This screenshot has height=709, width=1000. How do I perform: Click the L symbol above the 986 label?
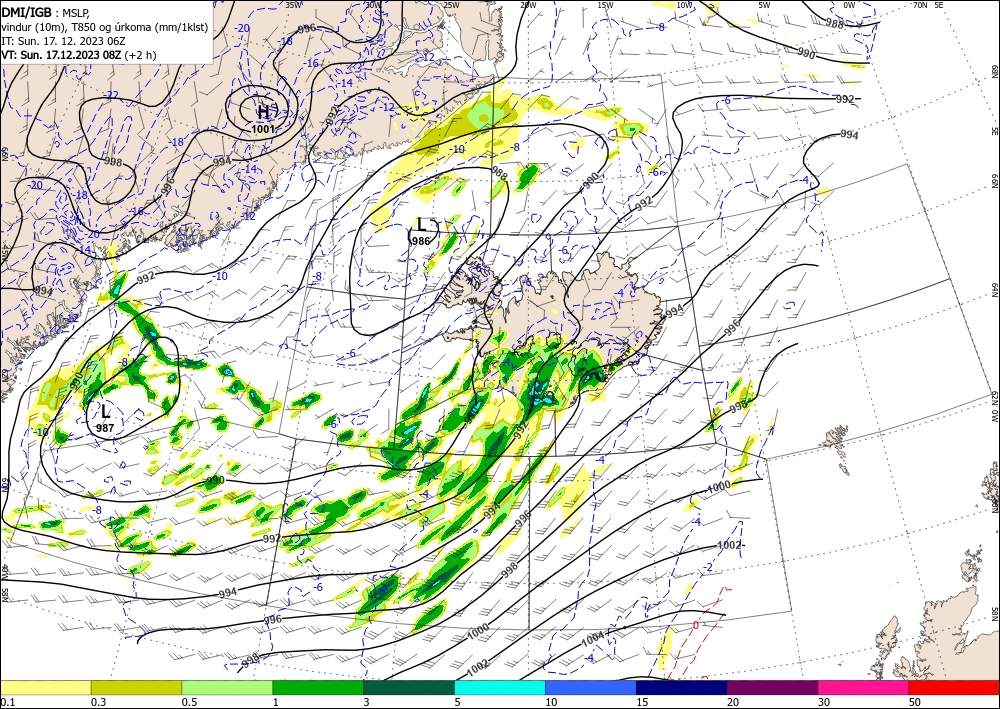(x=422, y=224)
